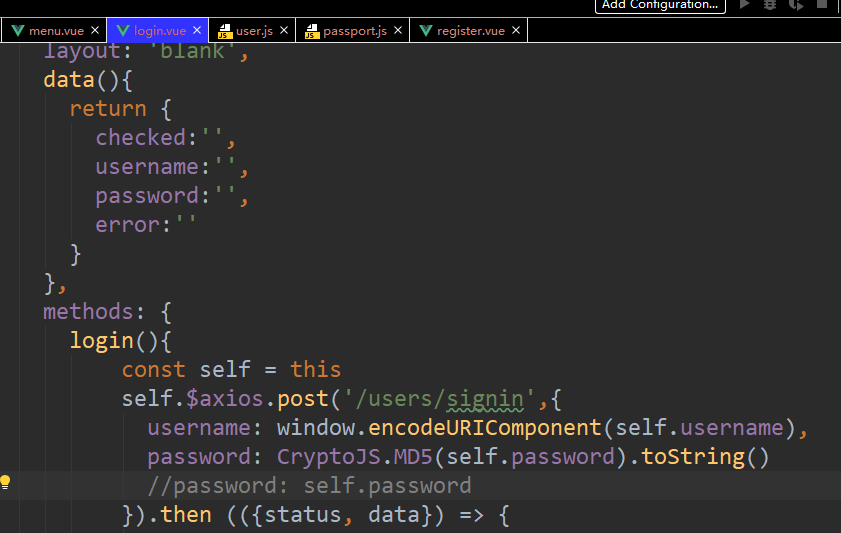Click the 'then' method call
This screenshot has height=533, width=841.
point(186,515)
